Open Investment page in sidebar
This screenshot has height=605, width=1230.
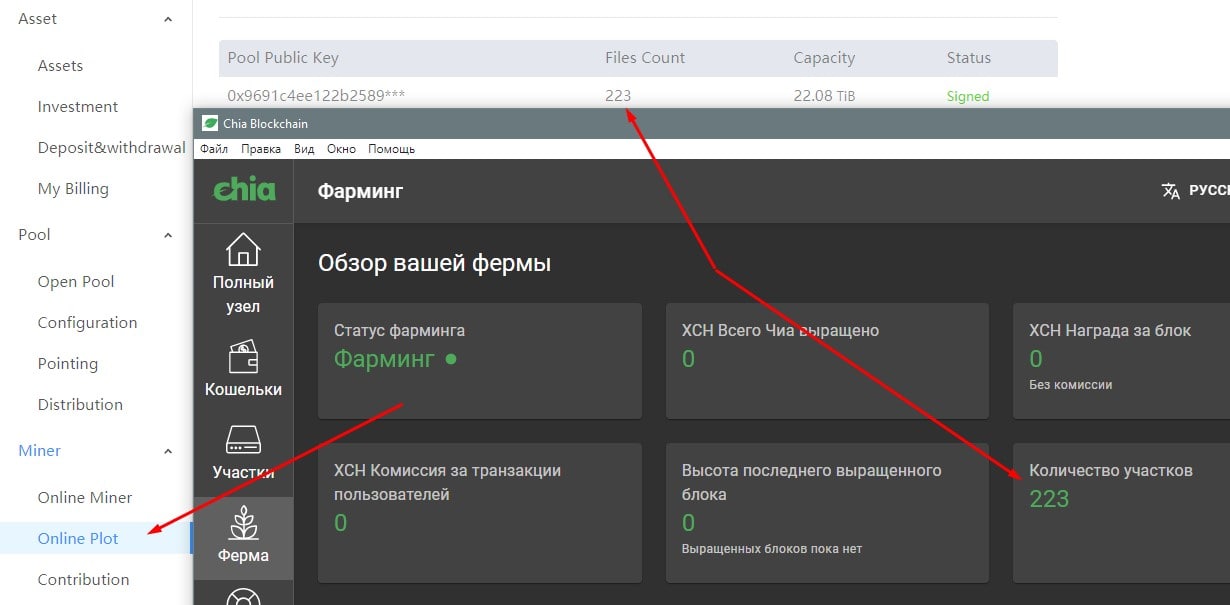click(78, 106)
